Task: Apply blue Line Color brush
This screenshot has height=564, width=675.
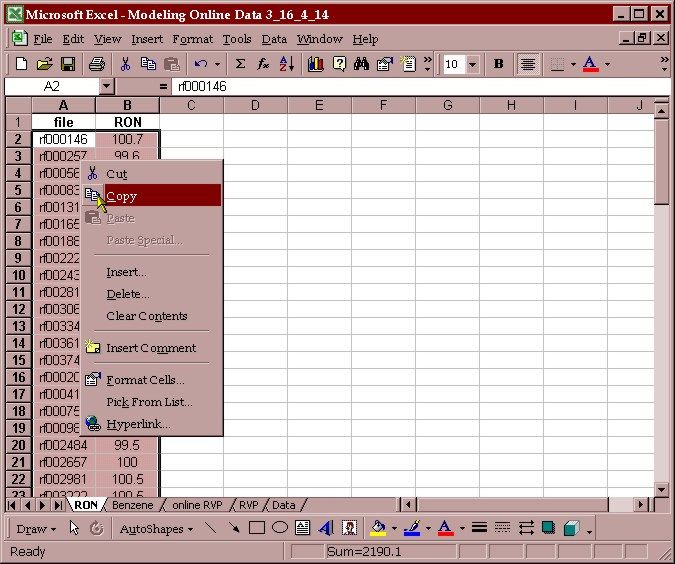Action: tap(412, 528)
